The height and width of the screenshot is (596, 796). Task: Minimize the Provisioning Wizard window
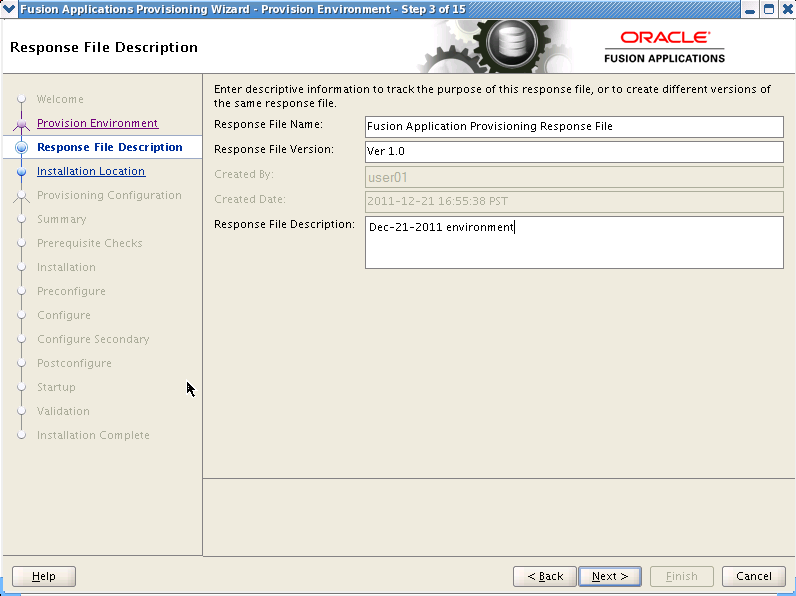coord(750,9)
